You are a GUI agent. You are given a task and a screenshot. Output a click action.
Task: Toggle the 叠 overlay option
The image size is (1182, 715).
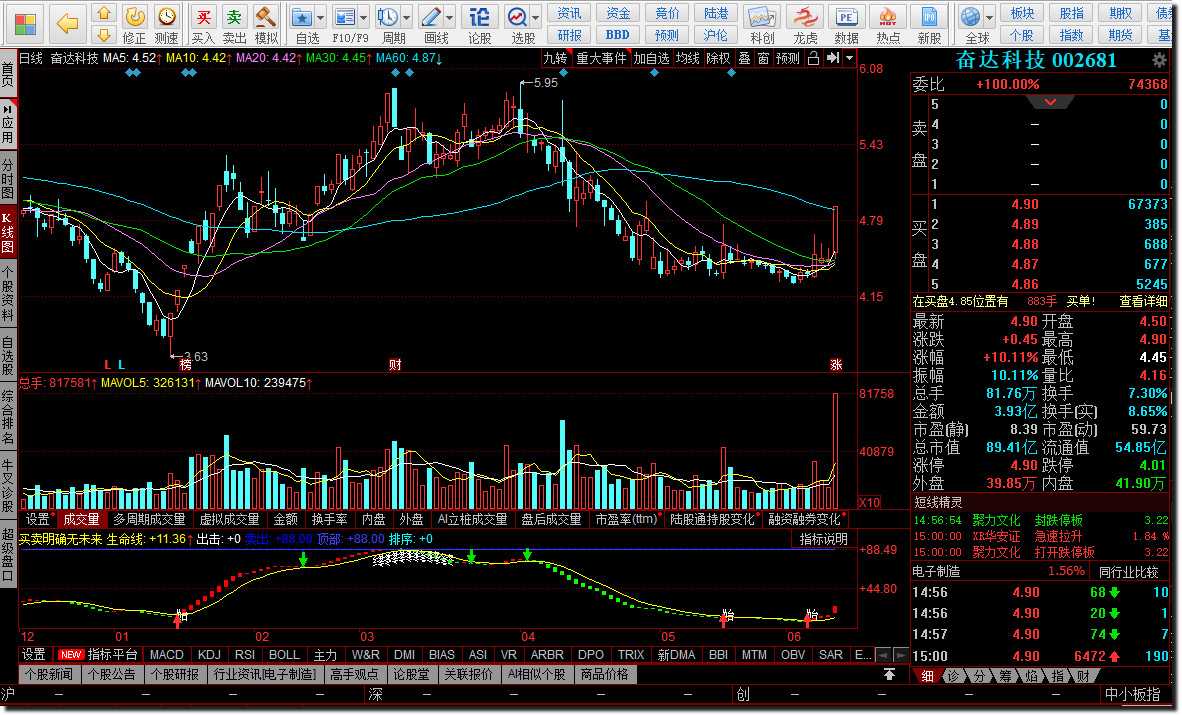coord(745,58)
